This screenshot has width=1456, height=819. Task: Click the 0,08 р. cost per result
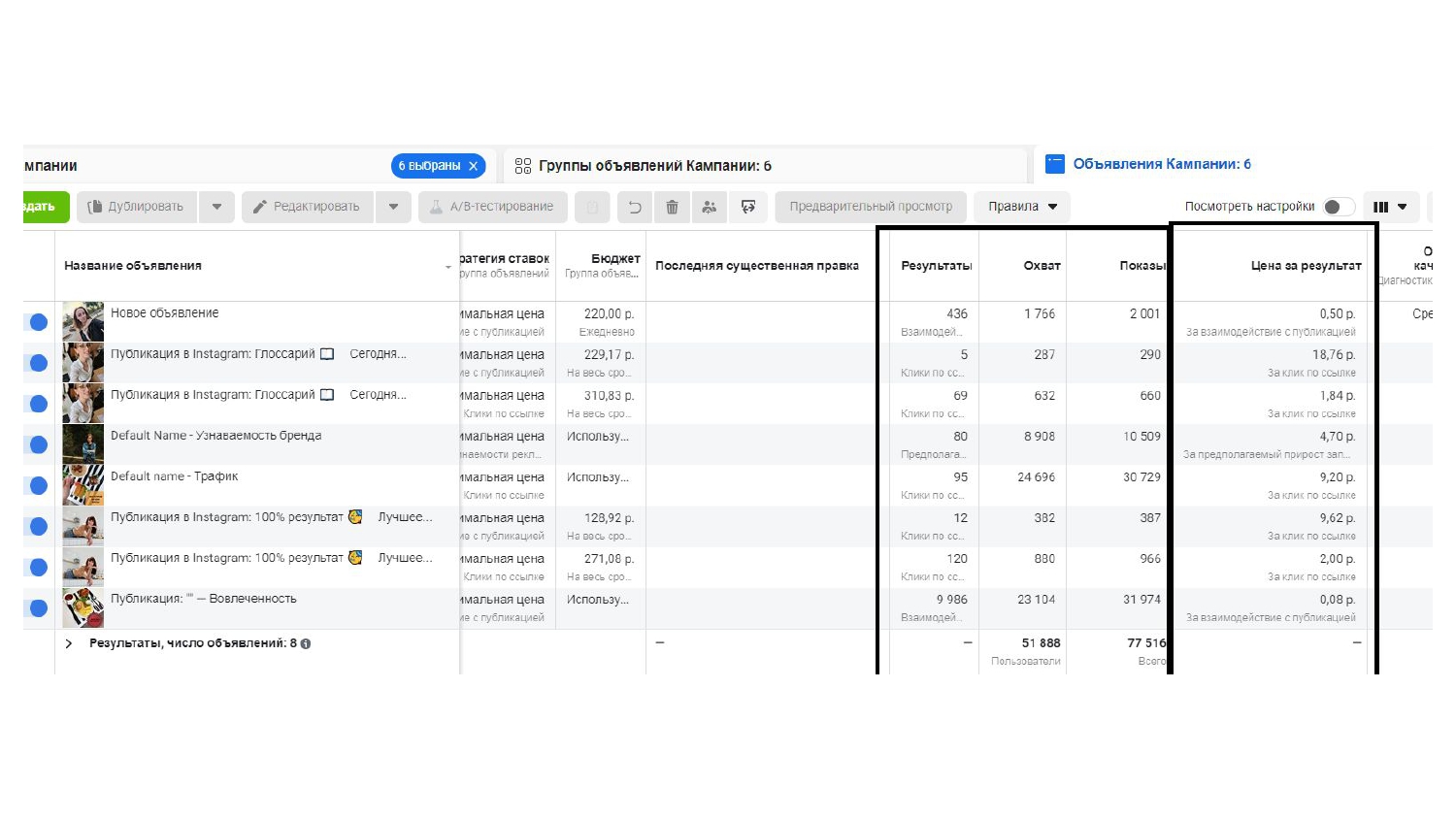point(1338,600)
